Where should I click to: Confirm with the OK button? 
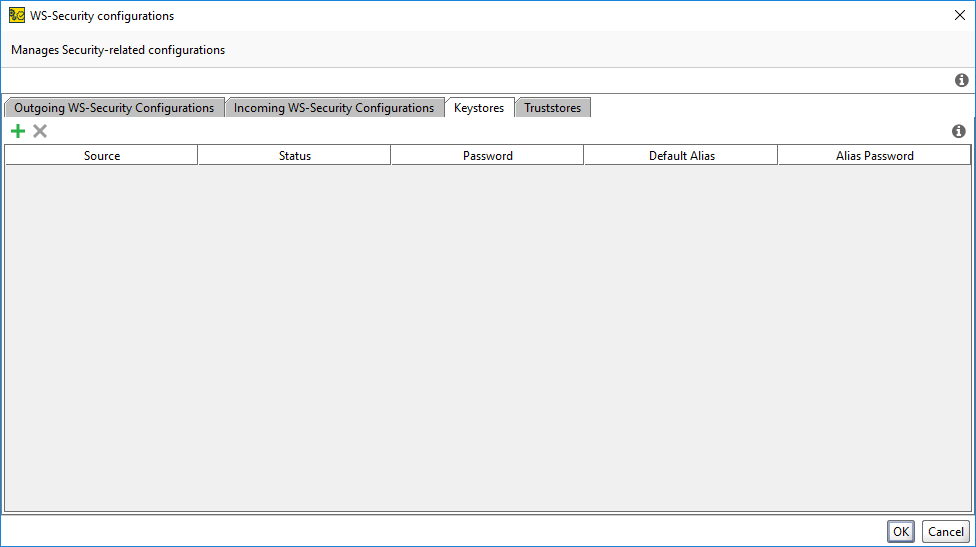click(901, 532)
